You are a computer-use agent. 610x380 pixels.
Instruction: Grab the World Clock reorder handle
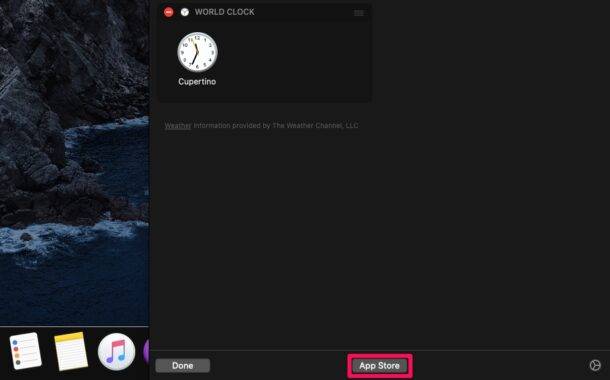[x=359, y=13]
